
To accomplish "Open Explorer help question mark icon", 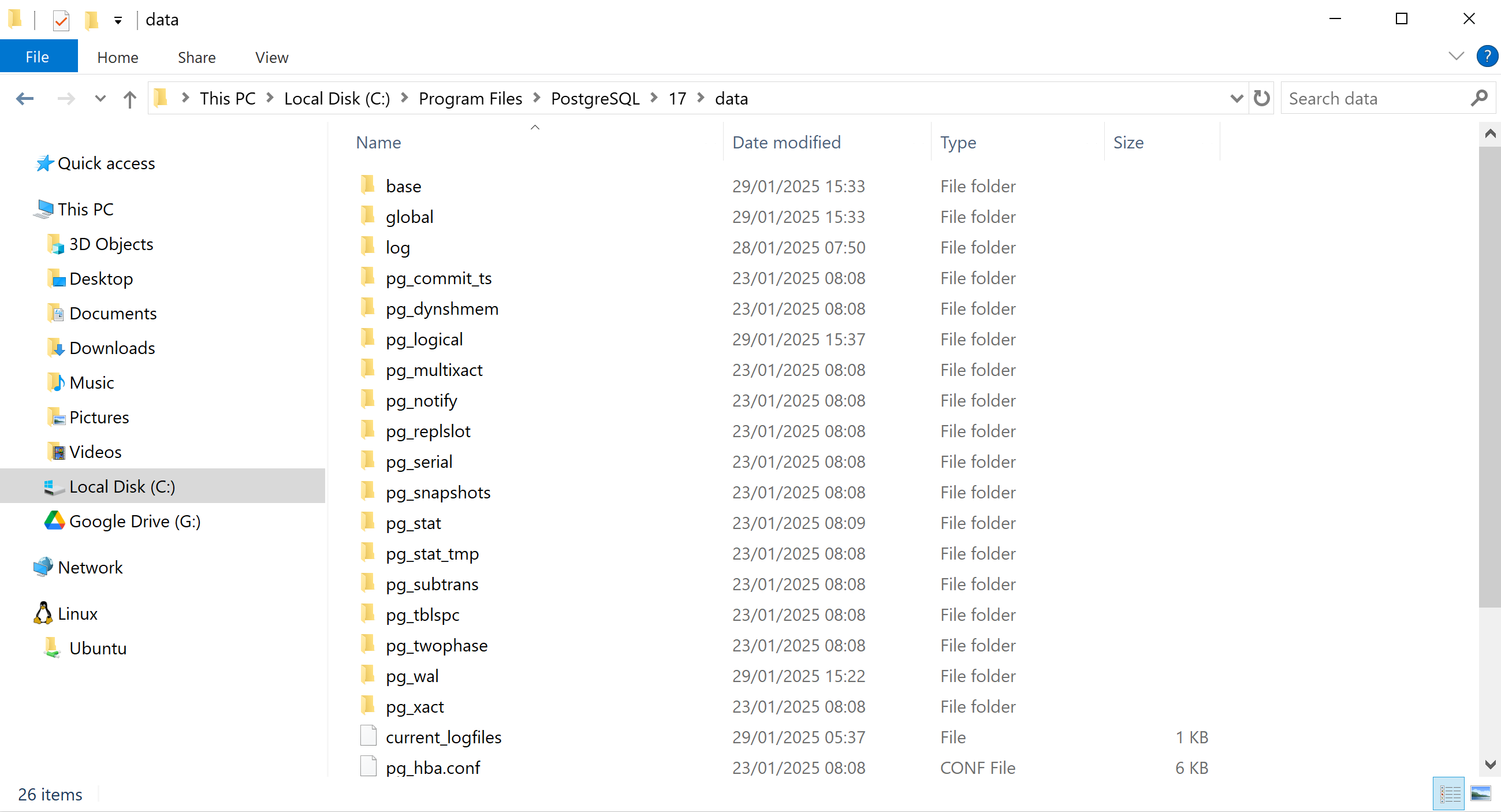I will tap(1487, 57).
